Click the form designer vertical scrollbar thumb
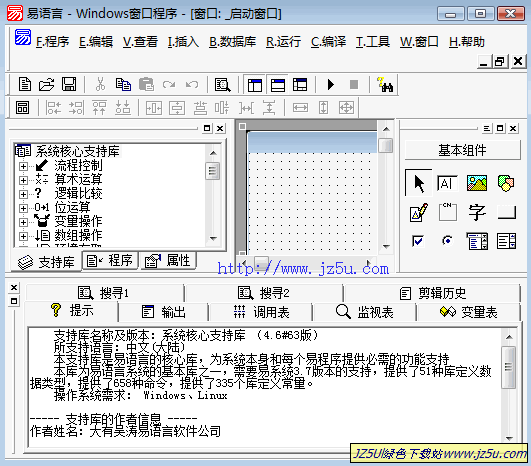 (x=386, y=146)
